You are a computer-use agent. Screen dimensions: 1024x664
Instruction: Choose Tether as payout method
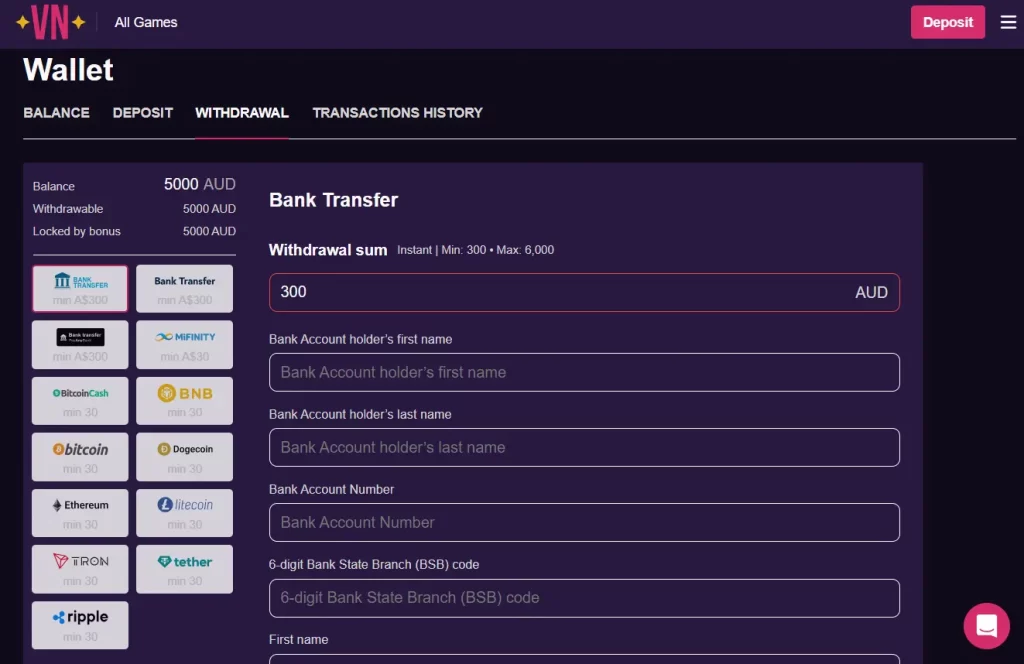click(184, 568)
